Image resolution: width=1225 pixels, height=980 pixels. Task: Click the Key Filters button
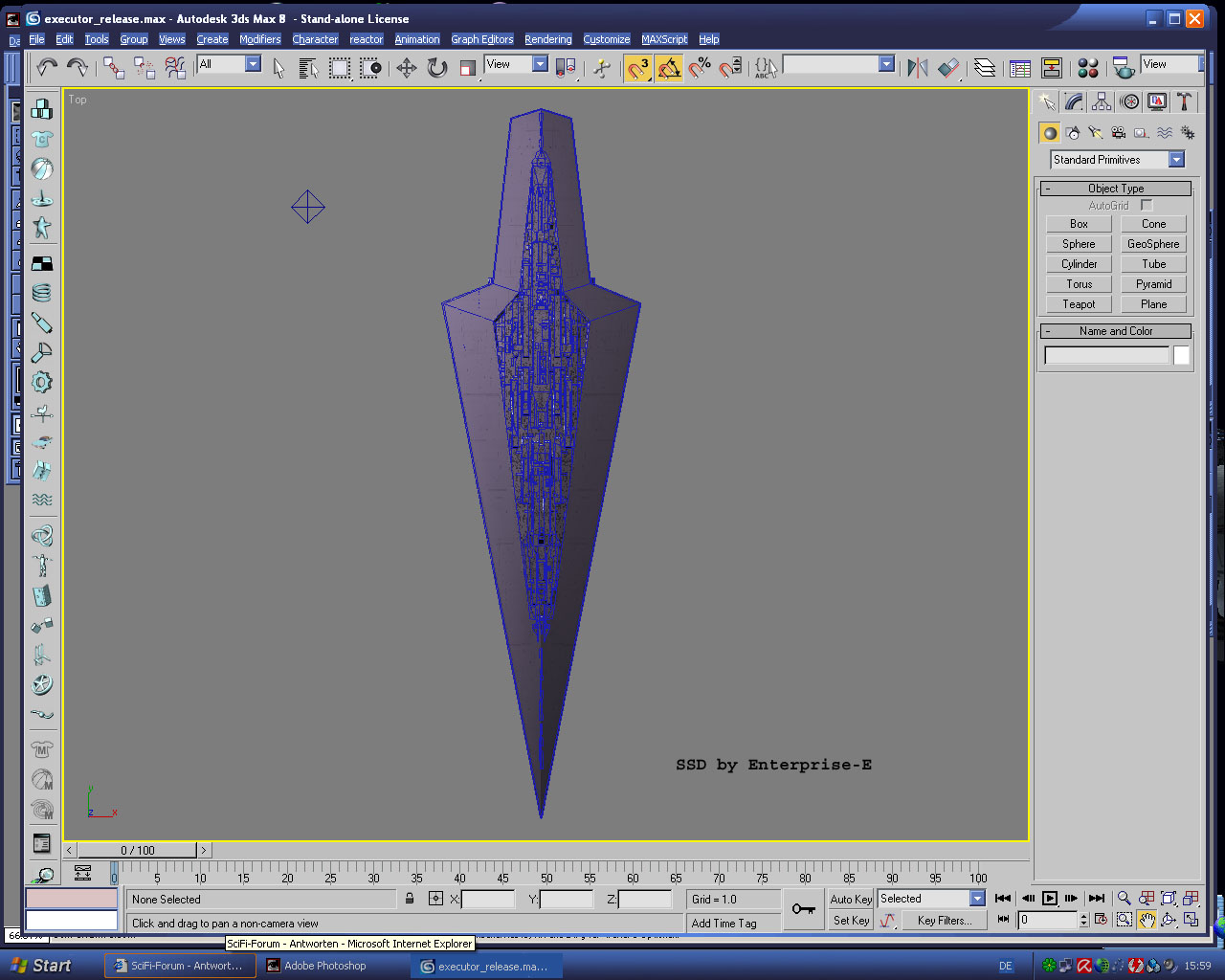(x=945, y=921)
